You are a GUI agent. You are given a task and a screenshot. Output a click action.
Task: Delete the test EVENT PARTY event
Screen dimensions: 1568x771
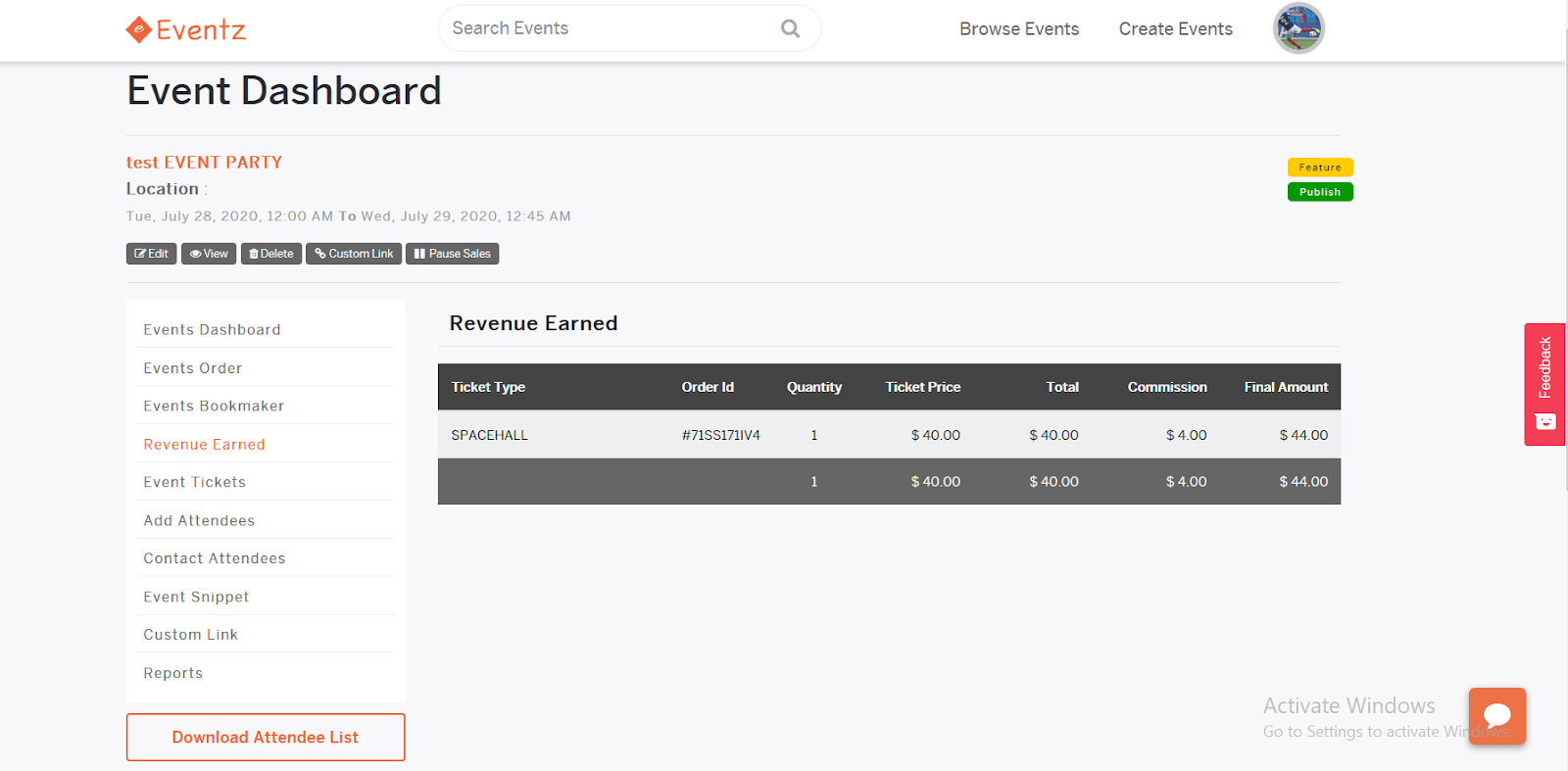[271, 254]
